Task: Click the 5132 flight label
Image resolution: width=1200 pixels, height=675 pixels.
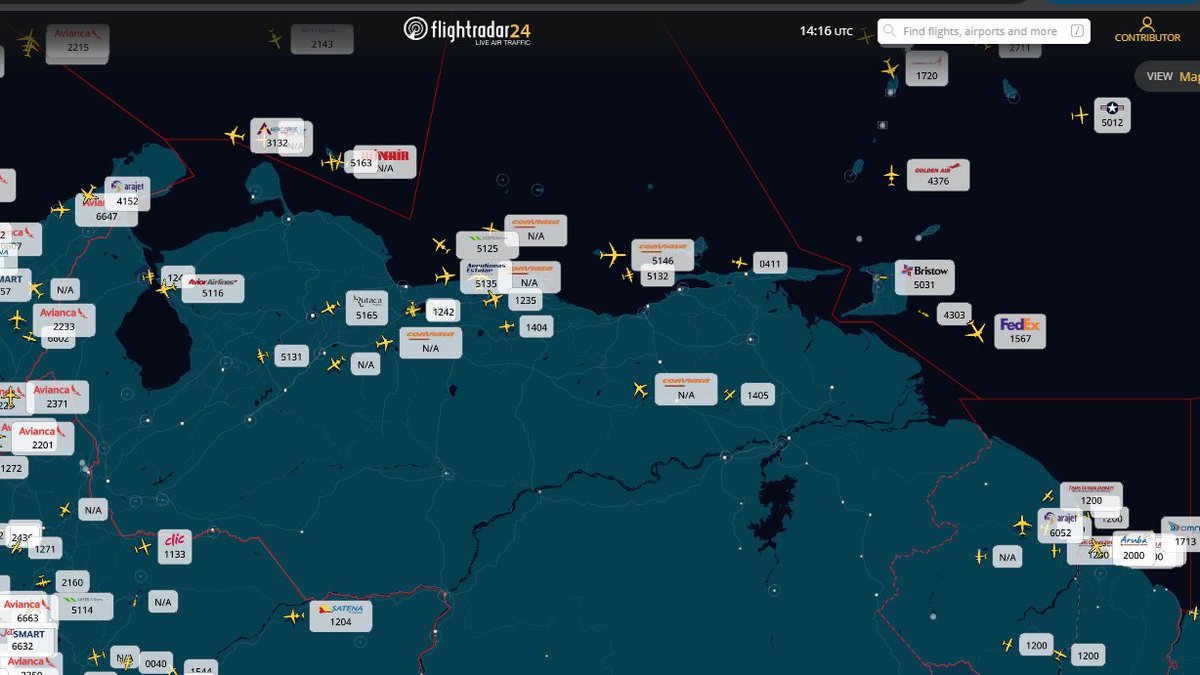Action: click(x=658, y=276)
